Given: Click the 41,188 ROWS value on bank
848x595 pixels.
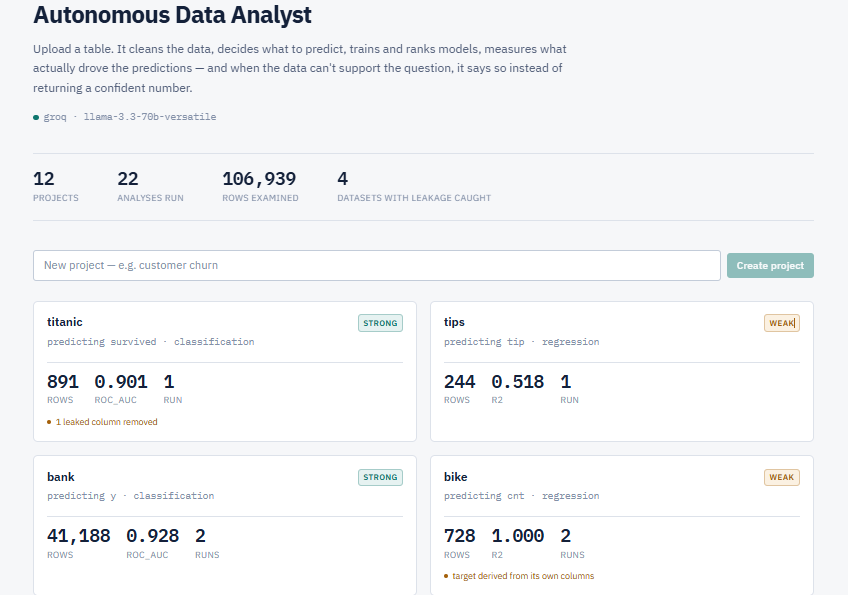Looking at the screenshot, I should [78, 543].
